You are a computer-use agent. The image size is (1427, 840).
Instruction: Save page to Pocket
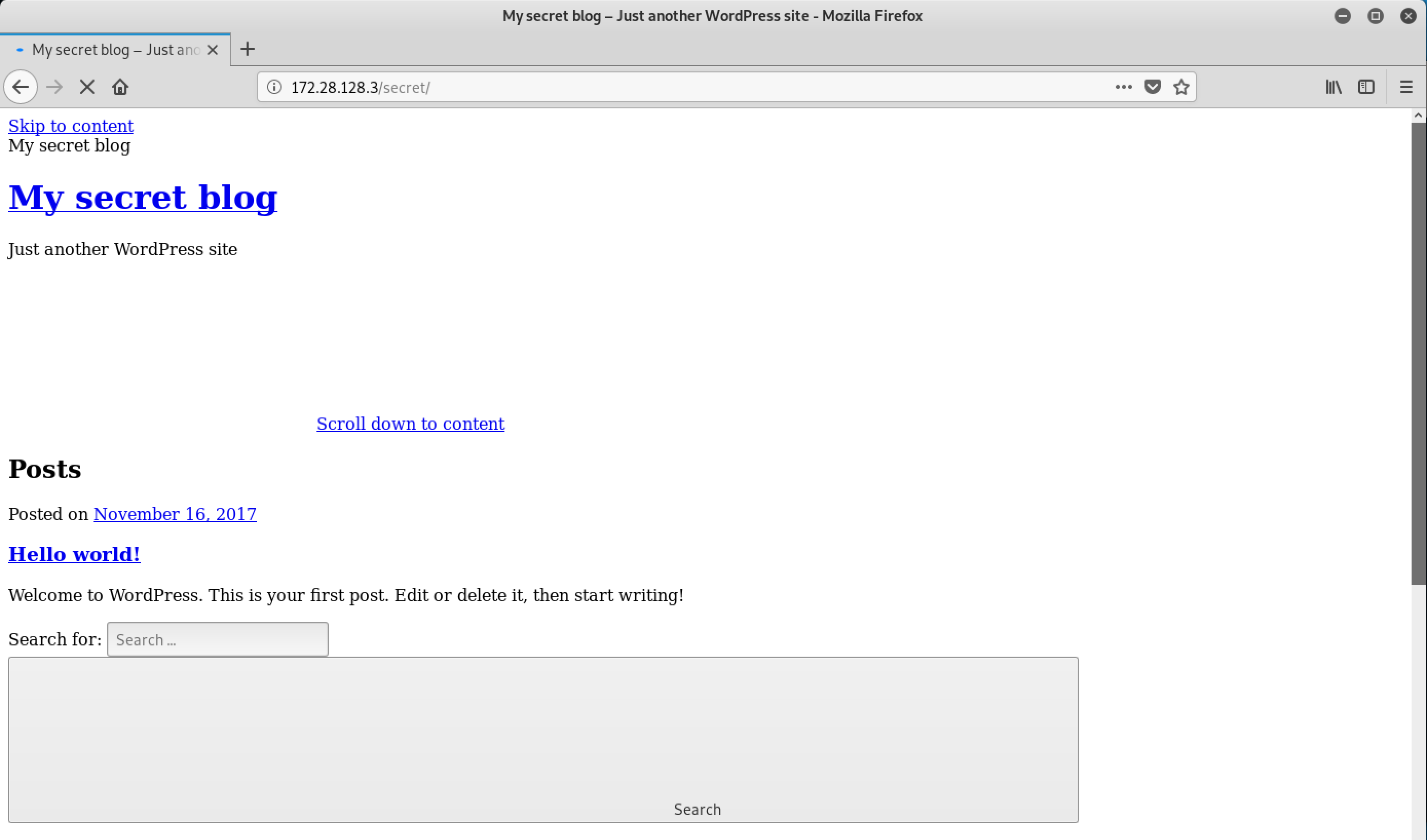point(1152,87)
